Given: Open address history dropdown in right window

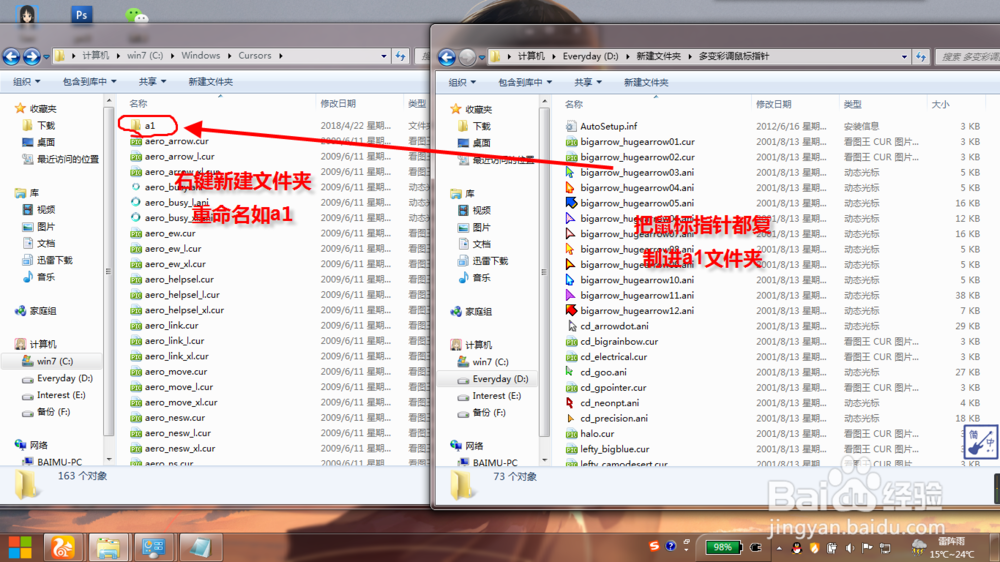Looking at the screenshot, I should (904, 57).
